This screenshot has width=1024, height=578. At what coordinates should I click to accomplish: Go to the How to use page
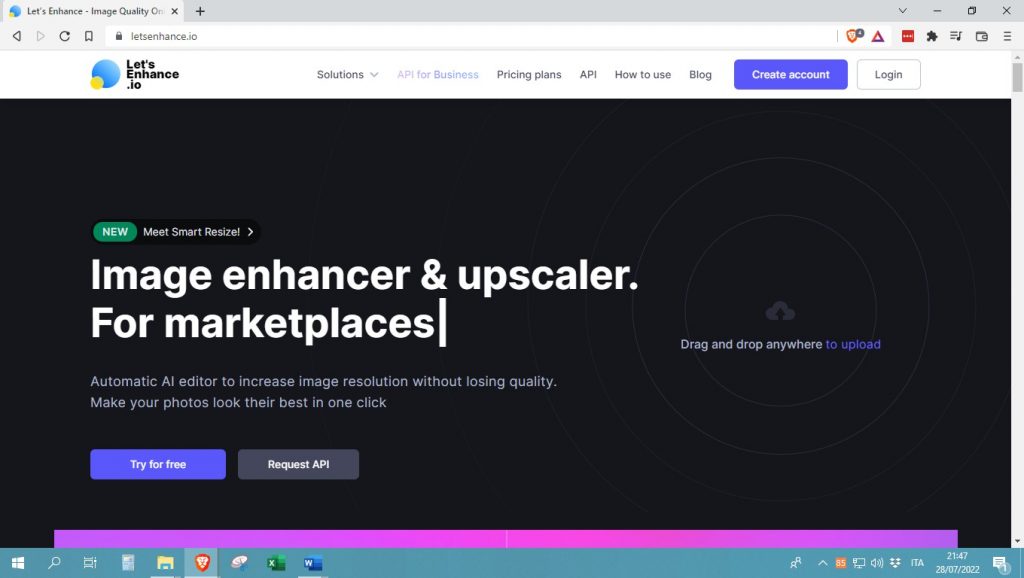[642, 75]
